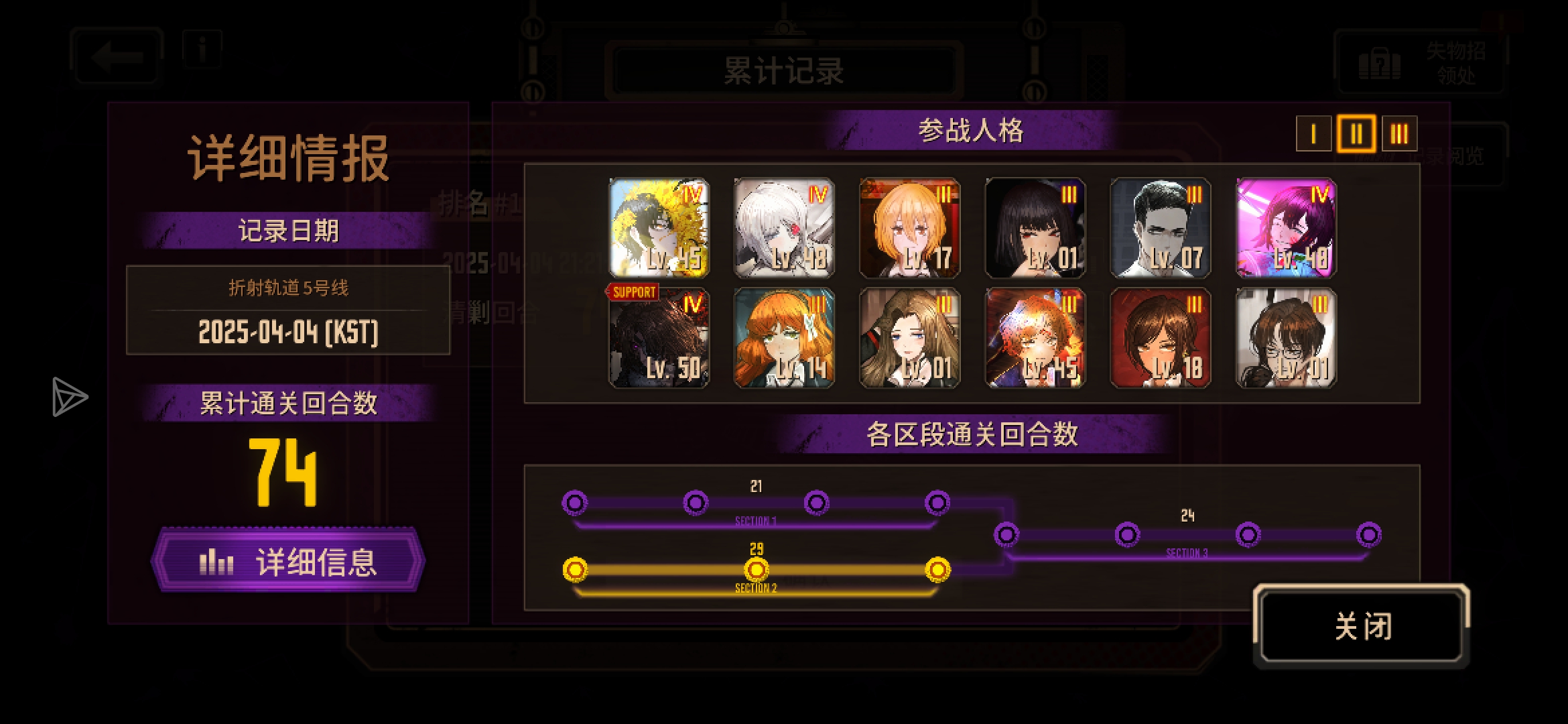This screenshot has height=724, width=1568.
Task: Click the first yellow node of Section 2
Action: pos(575,570)
